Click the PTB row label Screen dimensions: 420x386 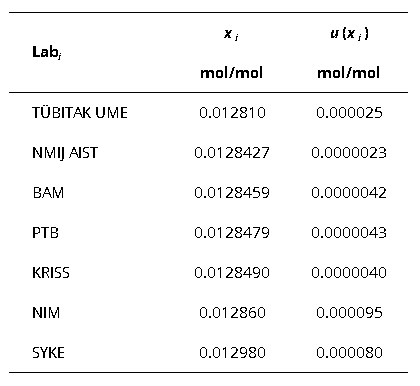point(45,233)
